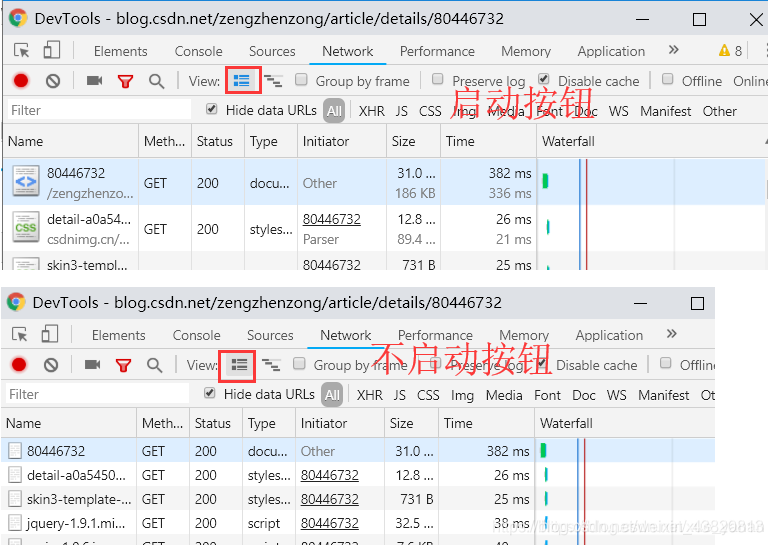
Task: Expand more tabs chevron in top DevTools window
Action: (x=673, y=50)
